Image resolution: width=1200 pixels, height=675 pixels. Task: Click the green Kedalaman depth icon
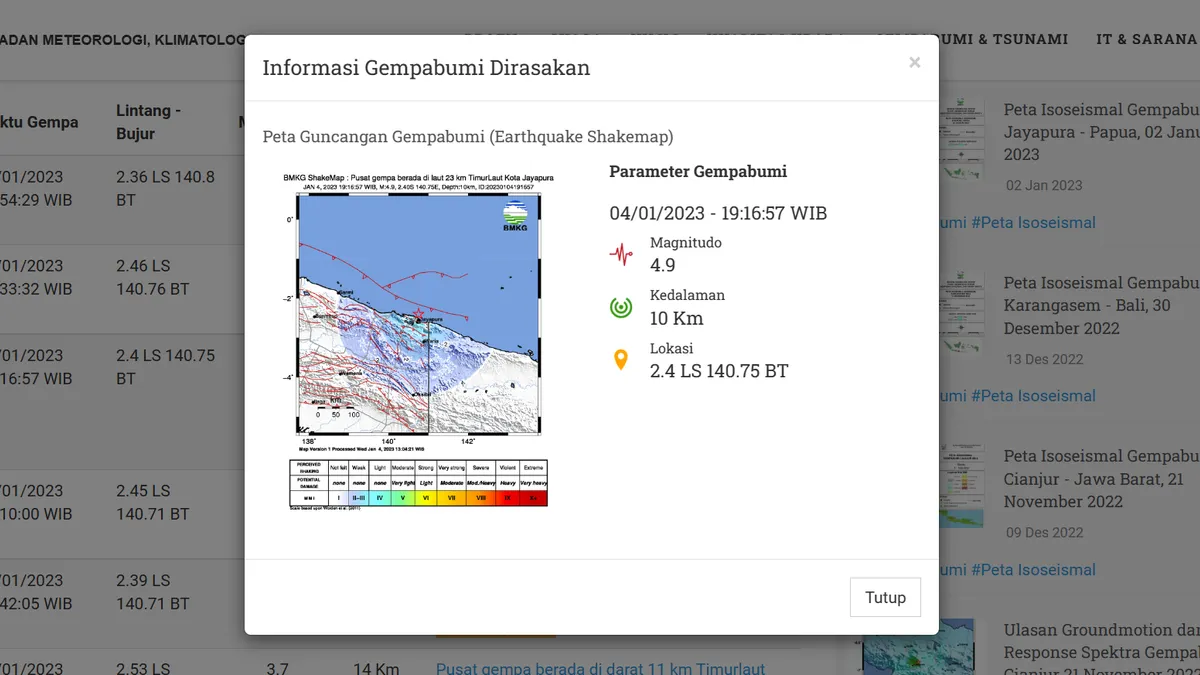(x=621, y=307)
